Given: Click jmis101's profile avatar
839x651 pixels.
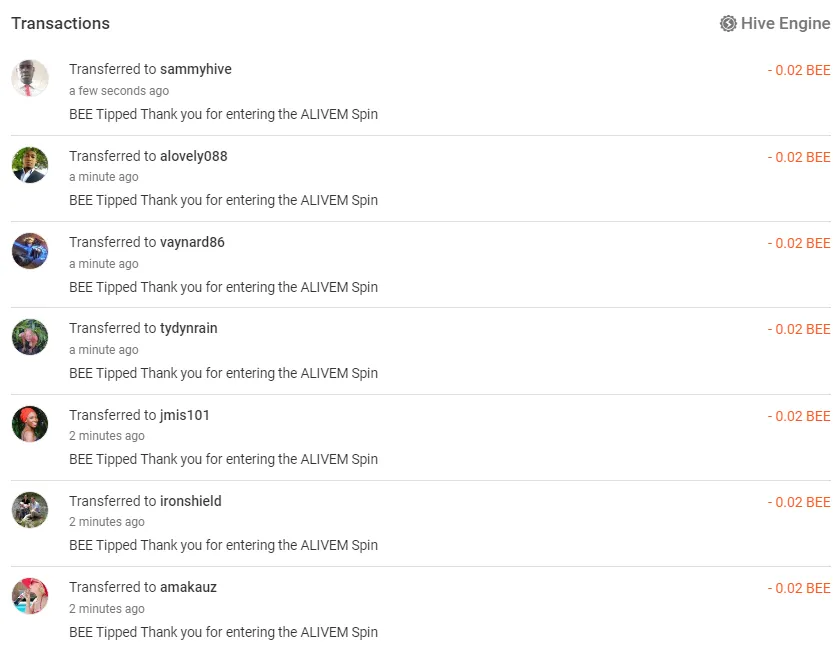Looking at the screenshot, I should [30, 424].
